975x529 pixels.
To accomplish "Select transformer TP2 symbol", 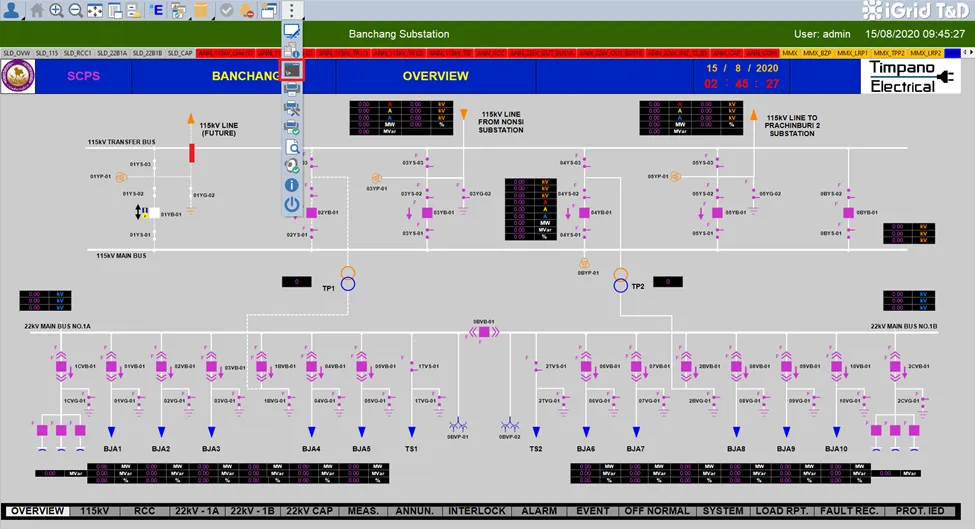I will pyautogui.click(x=621, y=280).
